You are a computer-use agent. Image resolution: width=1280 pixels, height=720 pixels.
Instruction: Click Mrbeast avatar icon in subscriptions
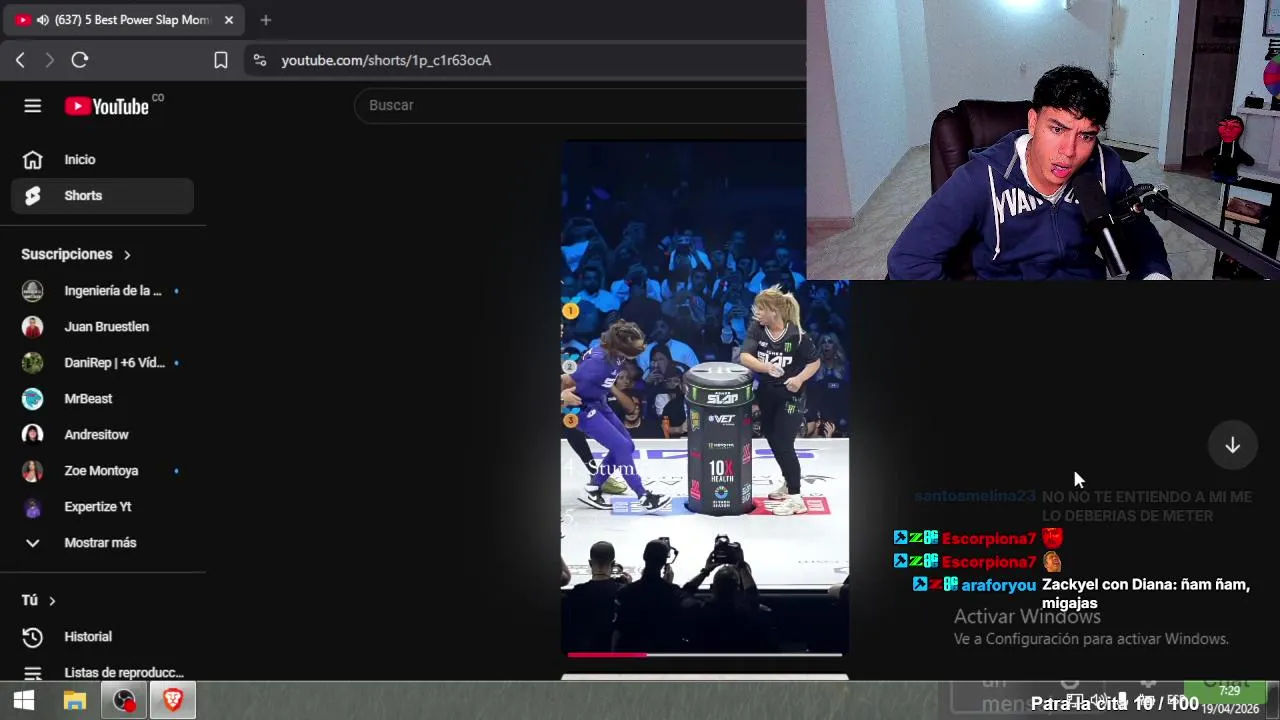click(x=33, y=399)
